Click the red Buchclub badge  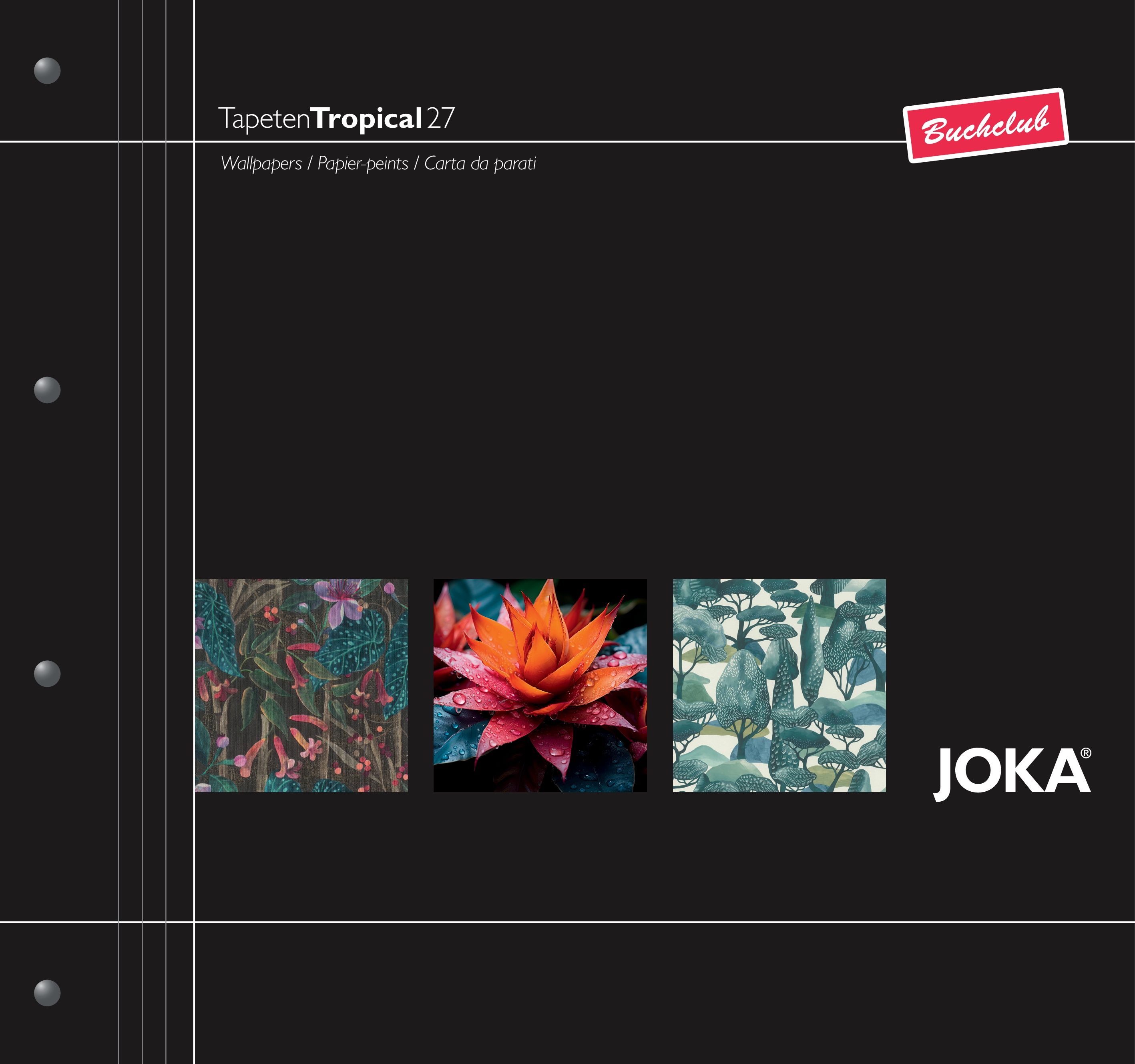[985, 125]
